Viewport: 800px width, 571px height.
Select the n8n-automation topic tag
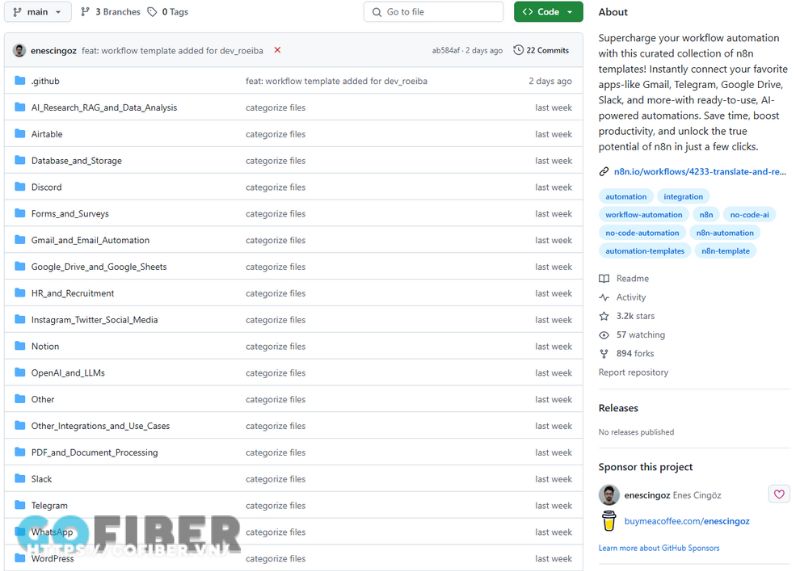[725, 233]
